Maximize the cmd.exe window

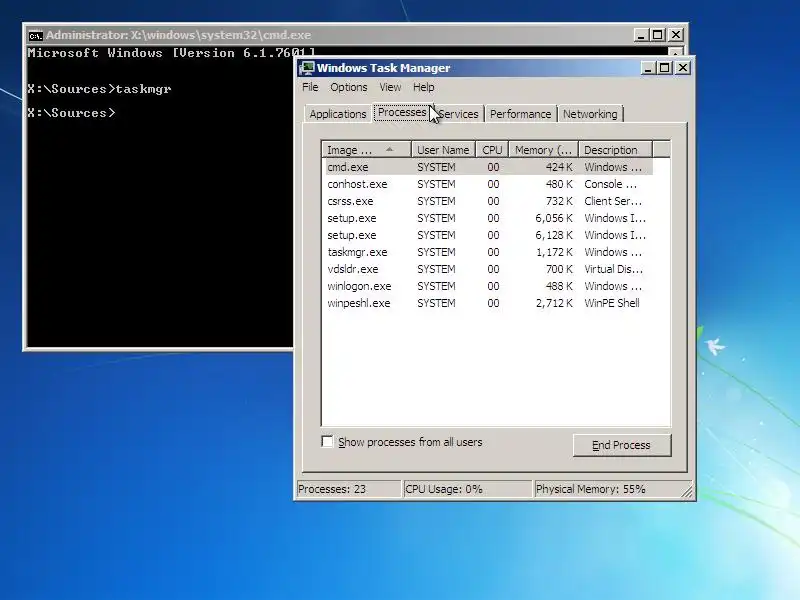[658, 35]
